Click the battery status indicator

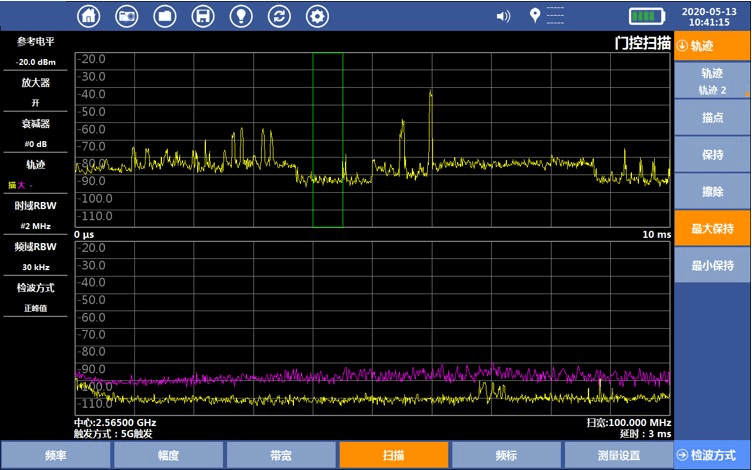click(x=647, y=16)
